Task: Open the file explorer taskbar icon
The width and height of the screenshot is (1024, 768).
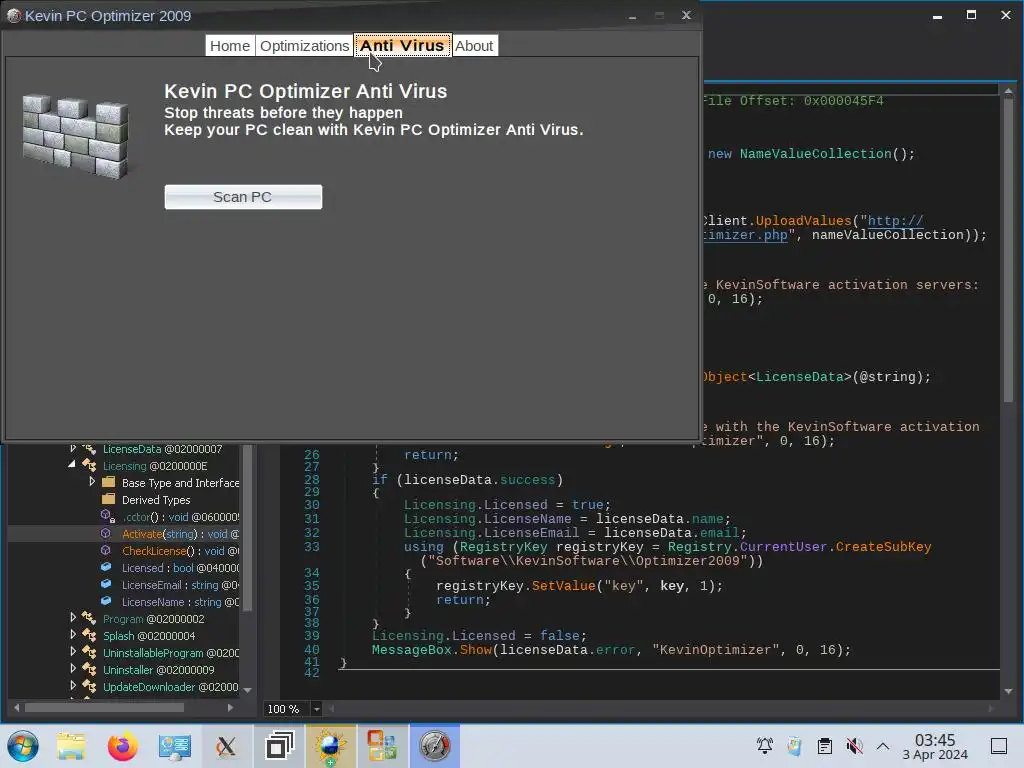Action: [71, 746]
